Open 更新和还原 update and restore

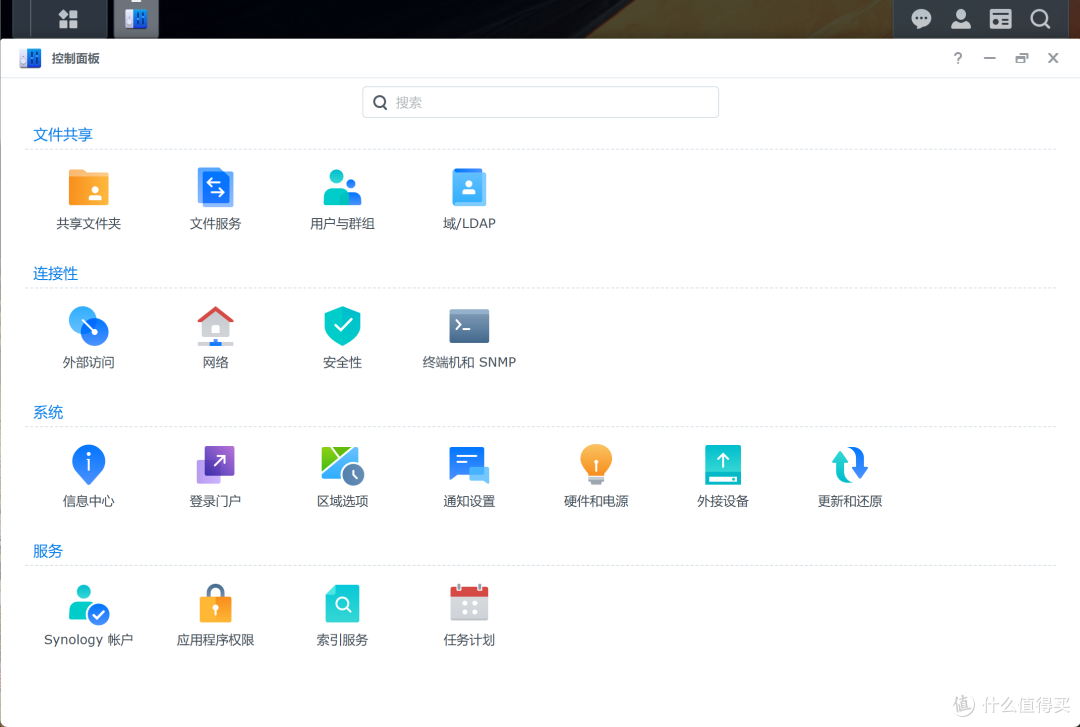click(x=849, y=476)
